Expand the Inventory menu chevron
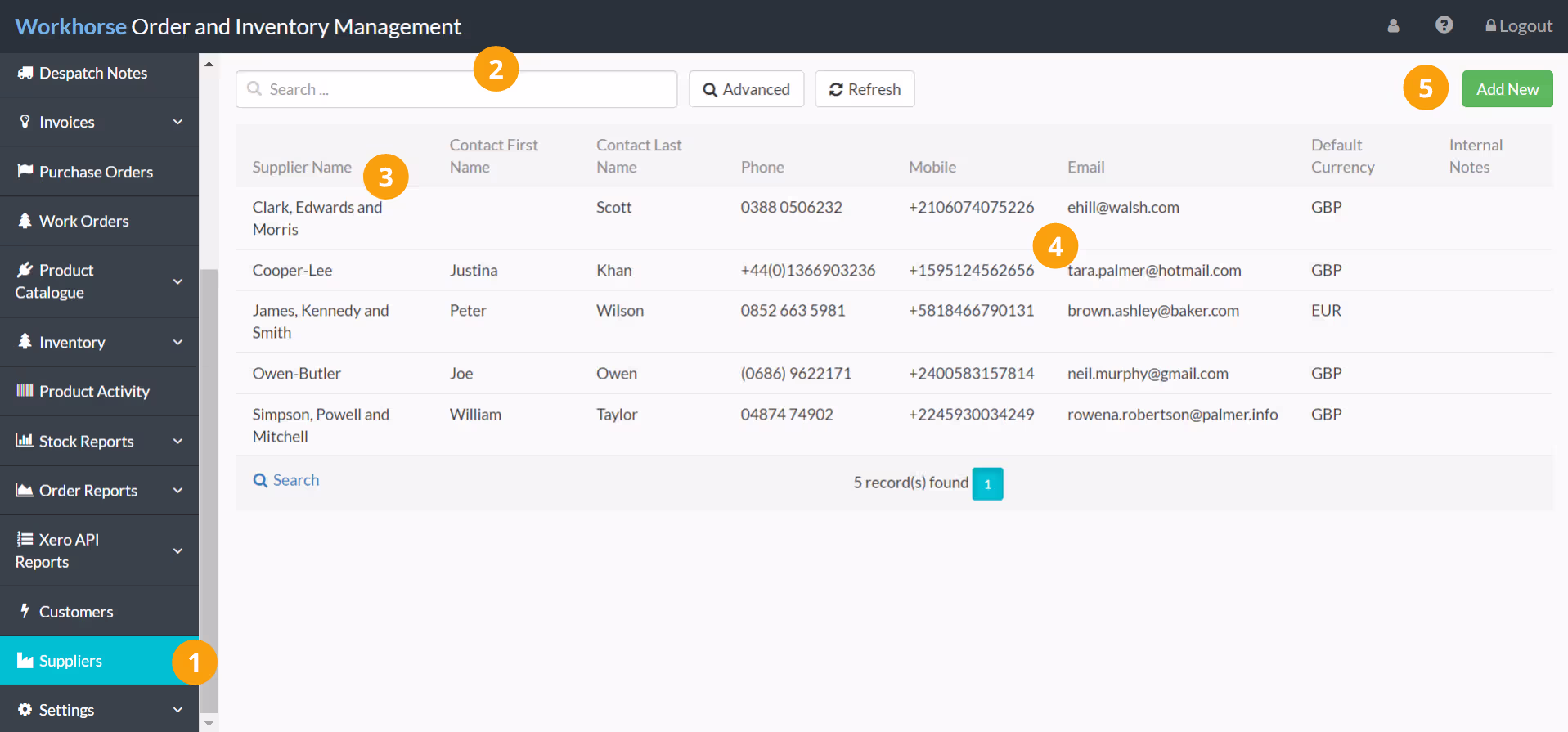 [178, 342]
